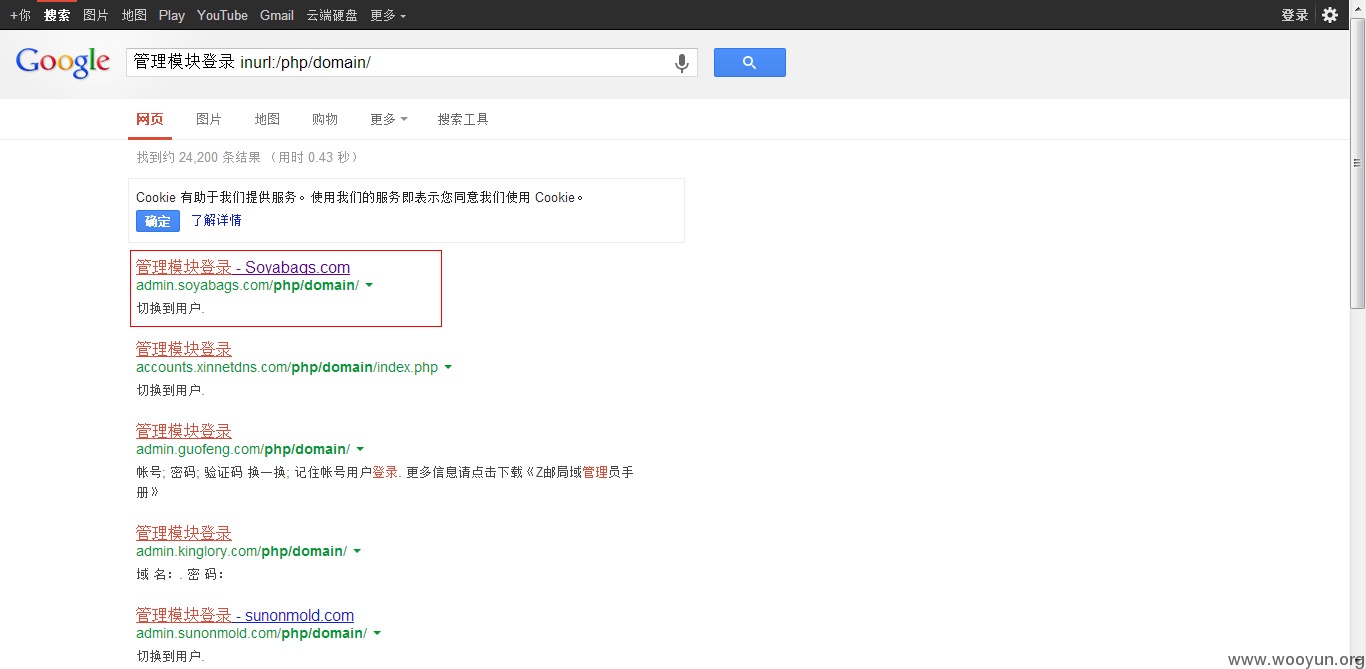The width and height of the screenshot is (1366, 669).
Task: Open 搜索工具 search tools
Action: coord(463,119)
